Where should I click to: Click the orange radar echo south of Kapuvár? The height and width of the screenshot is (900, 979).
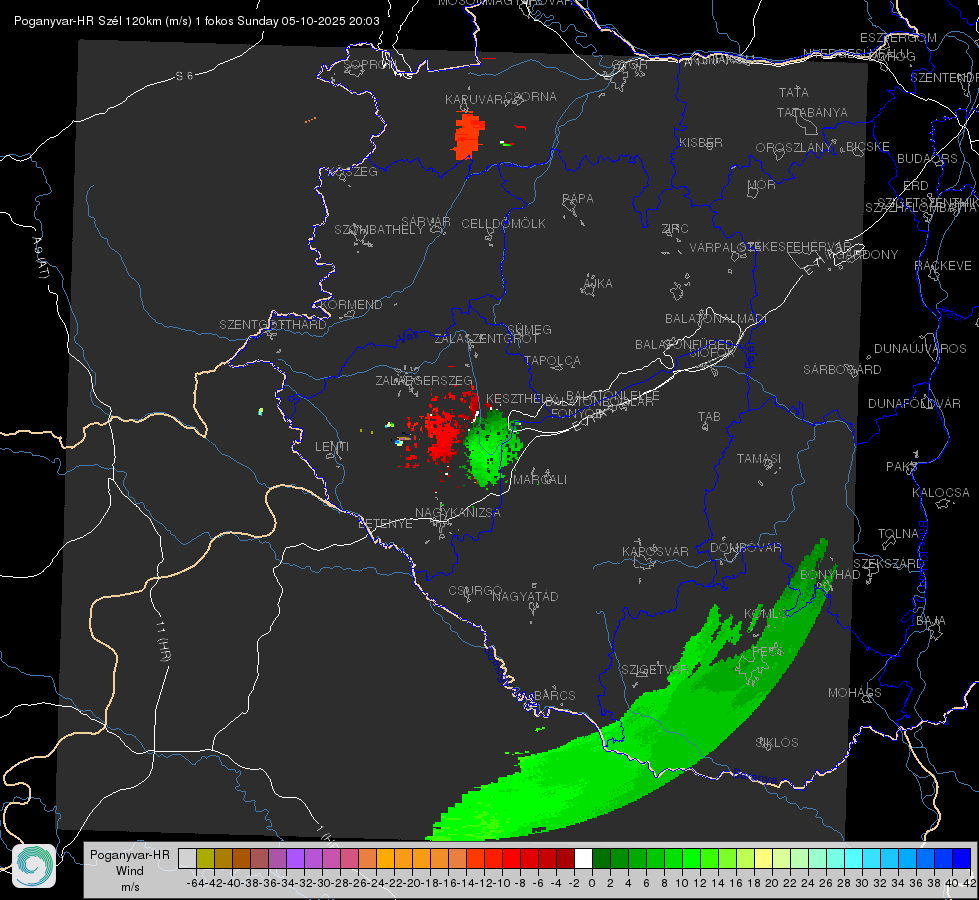tap(468, 136)
